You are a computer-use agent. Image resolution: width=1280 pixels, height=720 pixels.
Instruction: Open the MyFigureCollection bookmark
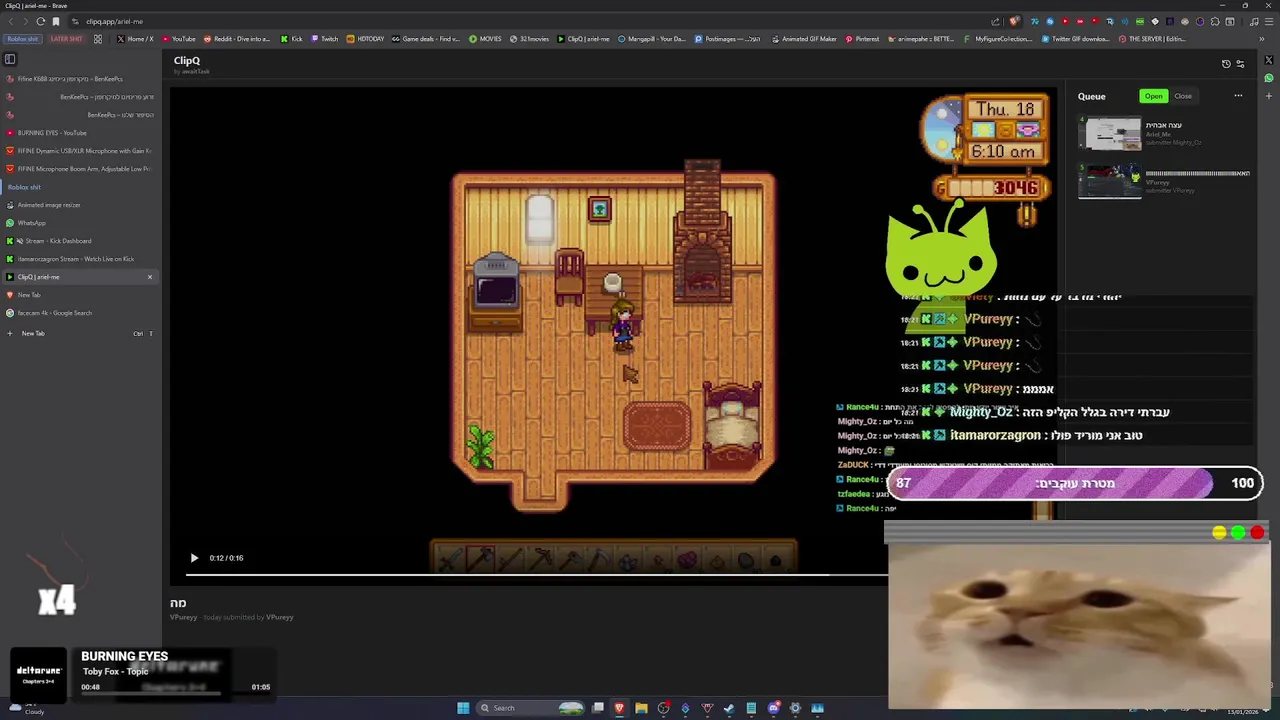pyautogui.click(x=997, y=39)
